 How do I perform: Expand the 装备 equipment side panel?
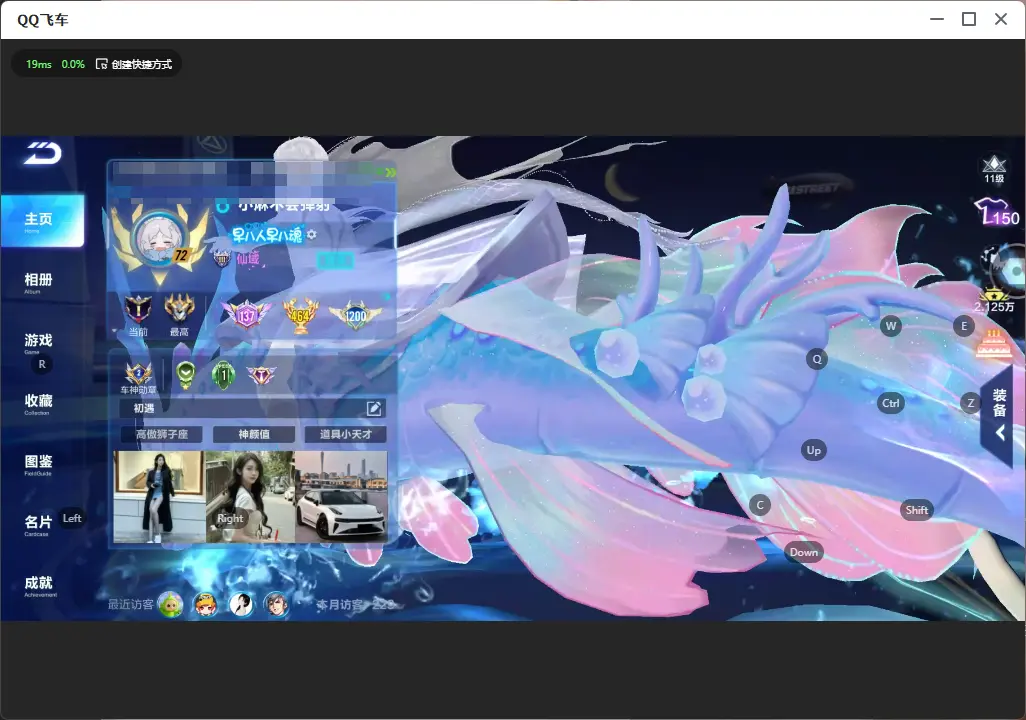pos(999,414)
